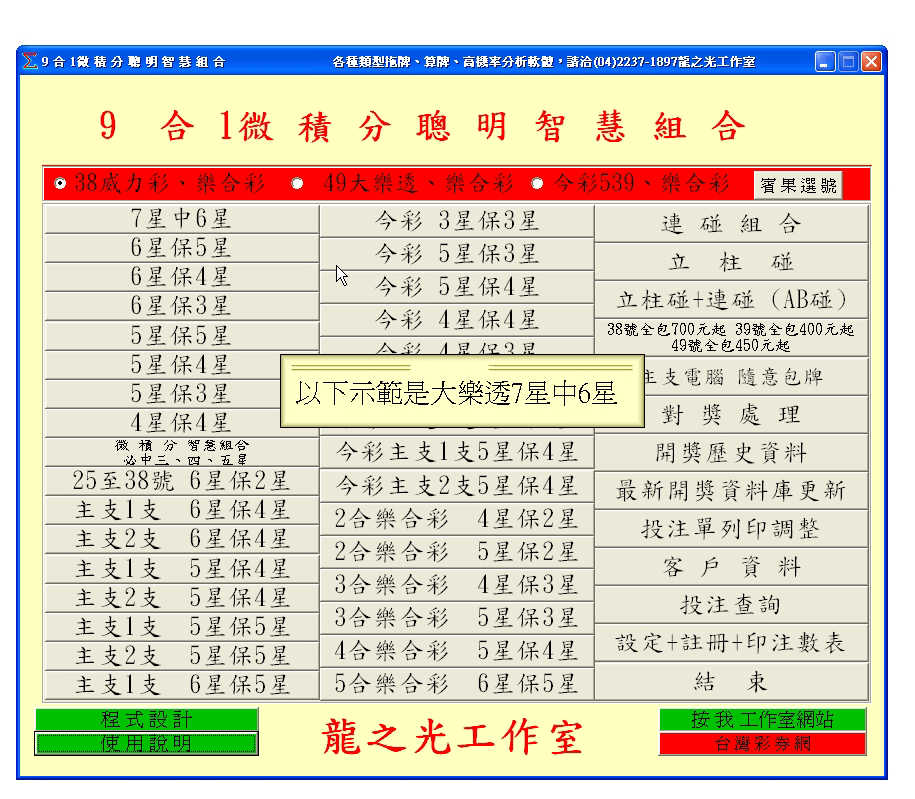Open 投注單列印調整 print settings
This screenshot has width=915, height=799.
731,529
